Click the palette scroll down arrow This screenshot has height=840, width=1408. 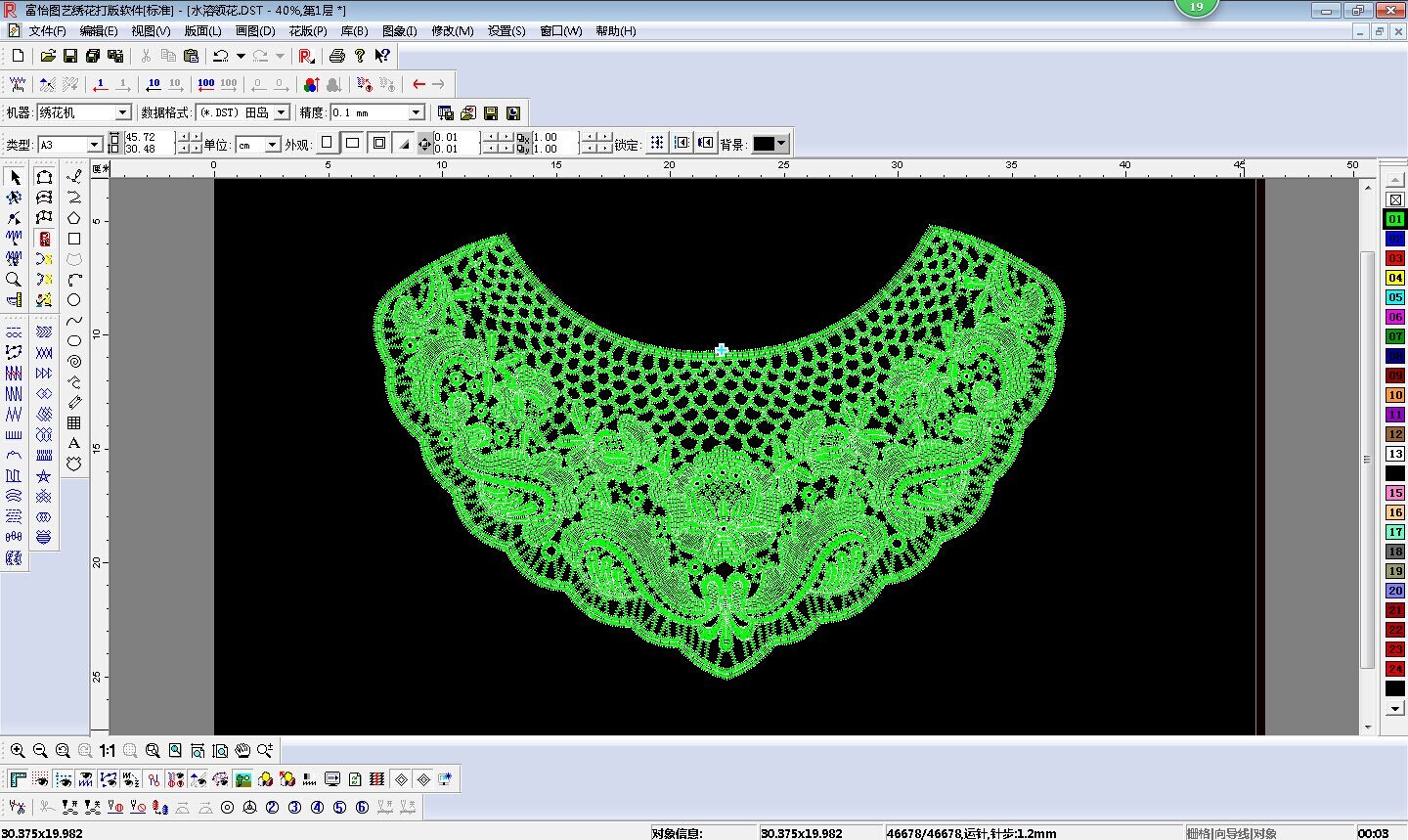click(x=1395, y=709)
